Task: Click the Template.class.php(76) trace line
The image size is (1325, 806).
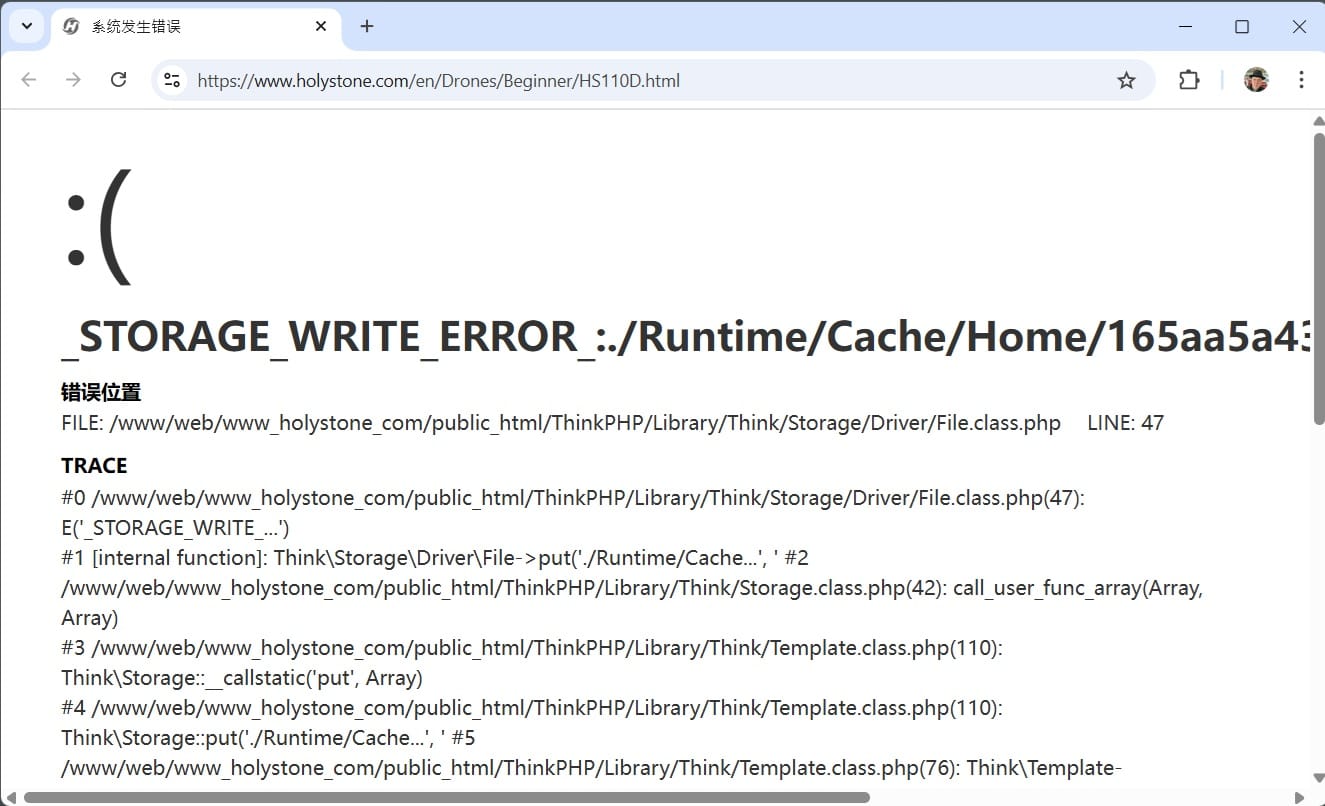Action: 591,768
